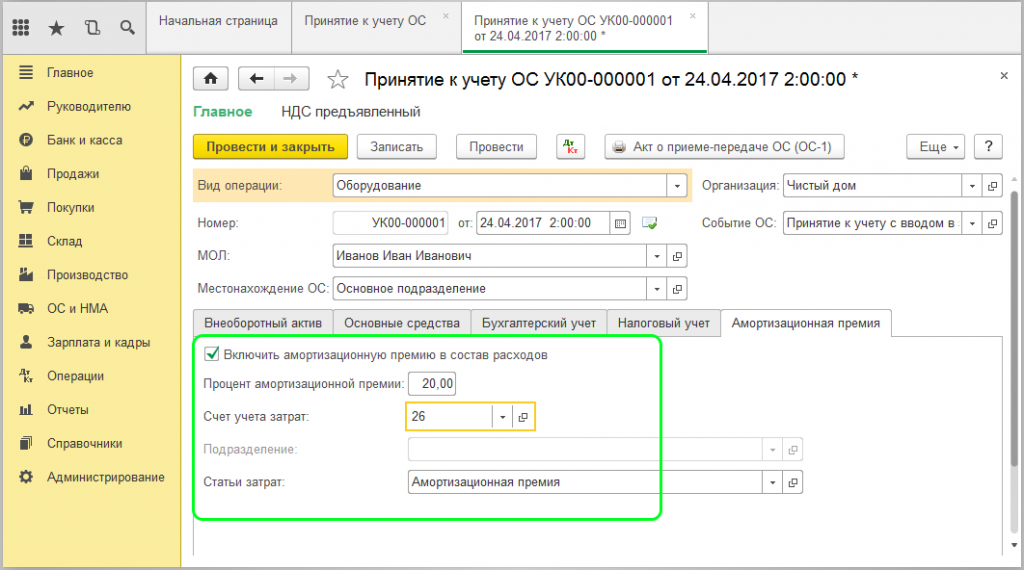Image resolution: width=1024 pixels, height=570 pixels.
Task: Open the Дт/Кт postings icon
Action: coord(570,147)
